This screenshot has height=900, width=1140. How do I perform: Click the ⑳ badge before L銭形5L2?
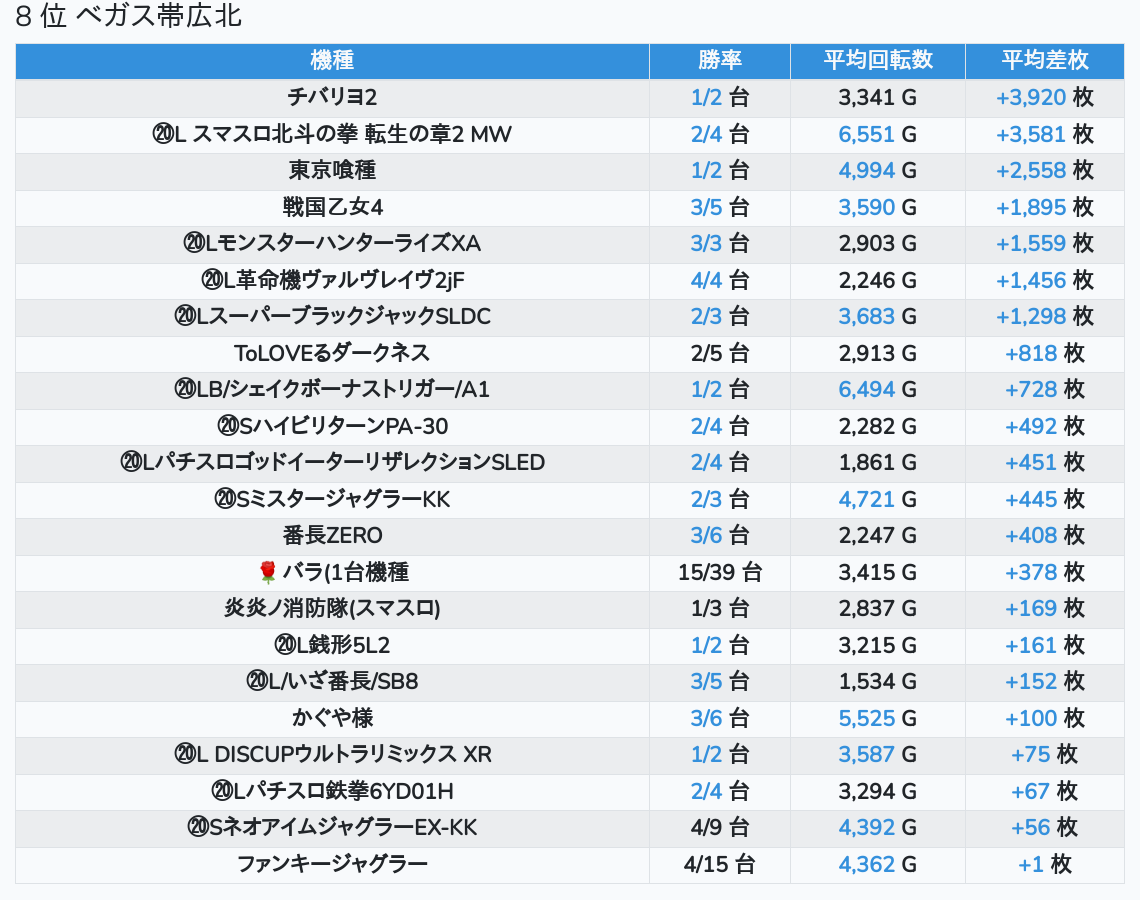(285, 645)
